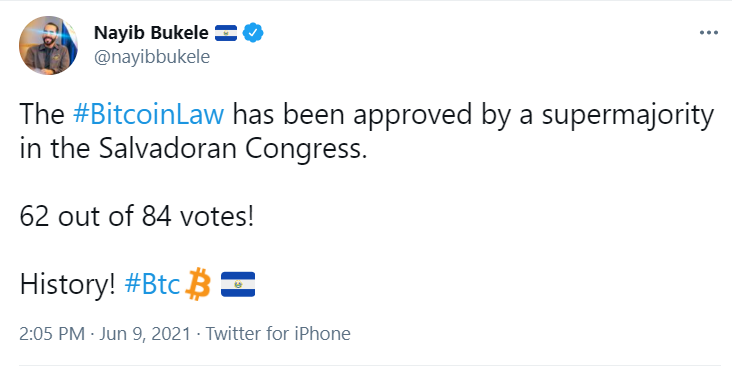The width and height of the screenshot is (732, 374).
Task: Click the word "History!" in the tweet
Action: (x=67, y=284)
